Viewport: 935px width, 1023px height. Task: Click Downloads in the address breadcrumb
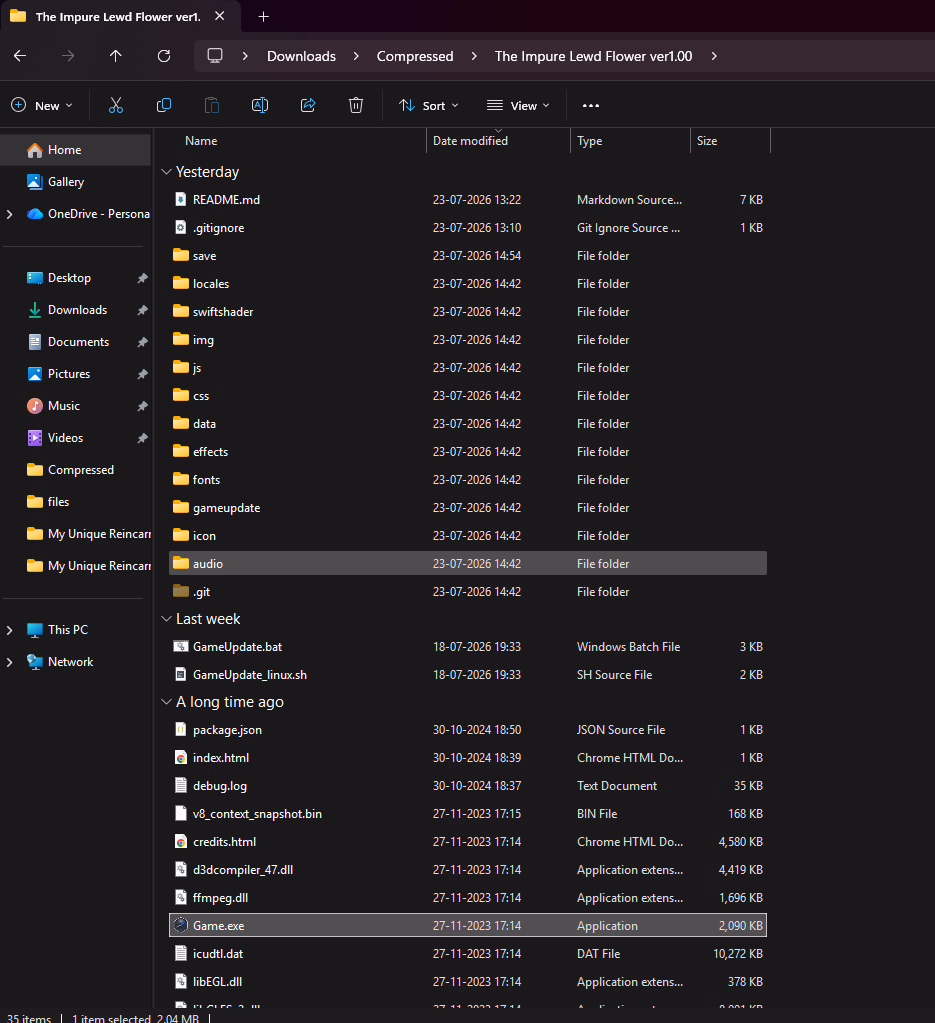click(x=301, y=56)
